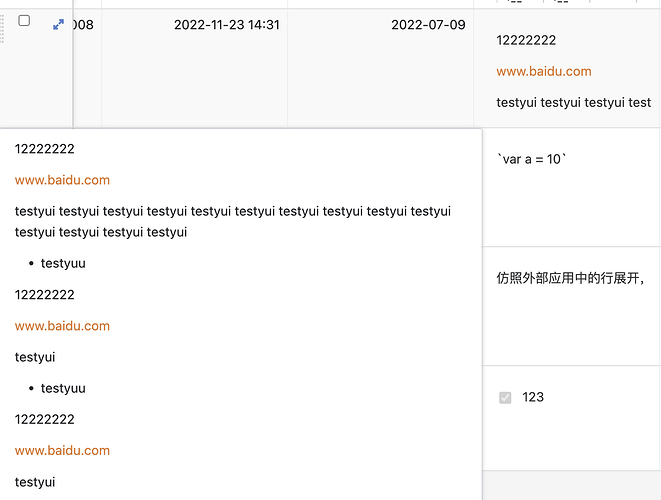Click the long repeated testyui paragraph in popup

point(233,221)
